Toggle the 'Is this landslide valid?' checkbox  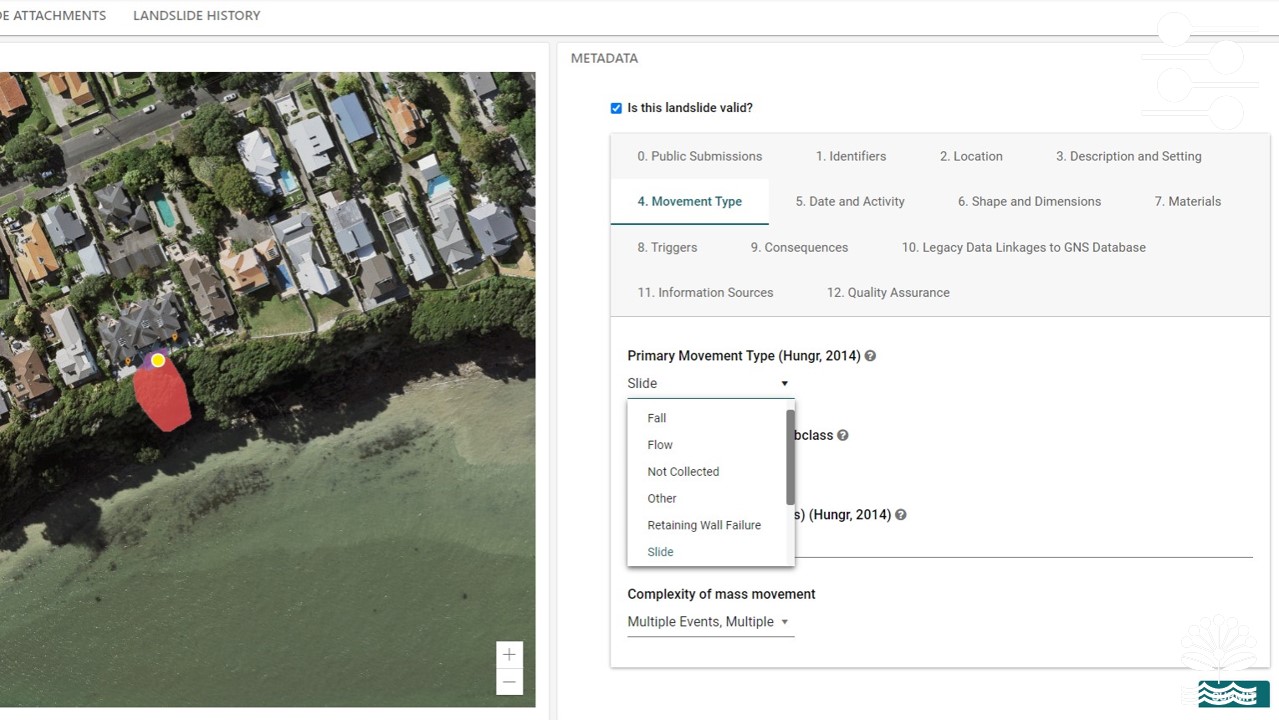[x=616, y=108]
